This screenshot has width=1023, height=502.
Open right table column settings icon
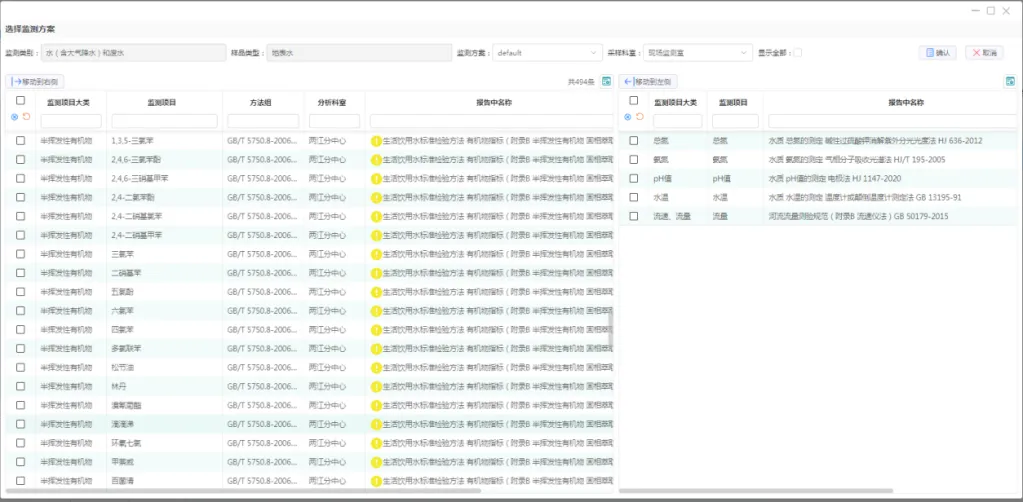(x=1010, y=81)
